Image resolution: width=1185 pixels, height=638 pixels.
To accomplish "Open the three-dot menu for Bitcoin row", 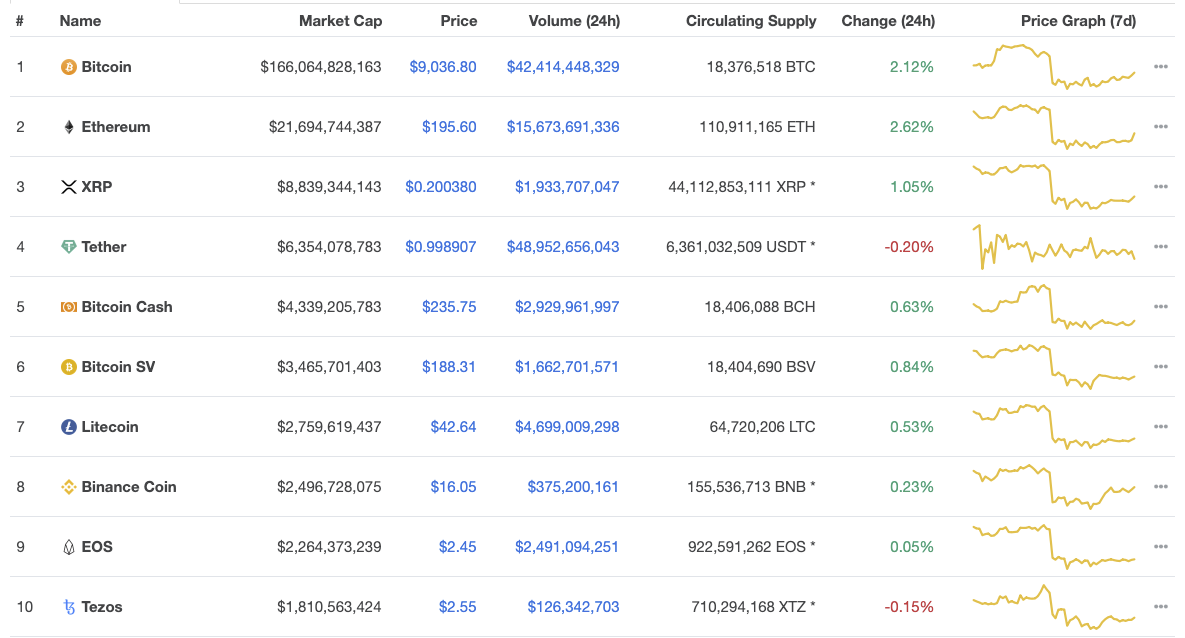I will pyautogui.click(x=1160, y=67).
